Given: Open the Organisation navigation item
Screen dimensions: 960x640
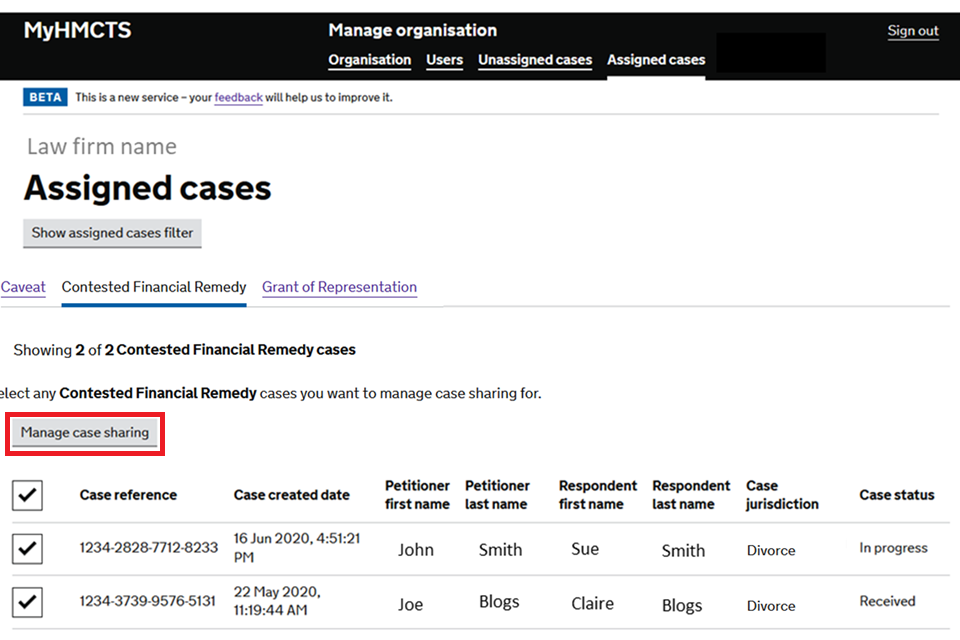Looking at the screenshot, I should coord(370,60).
